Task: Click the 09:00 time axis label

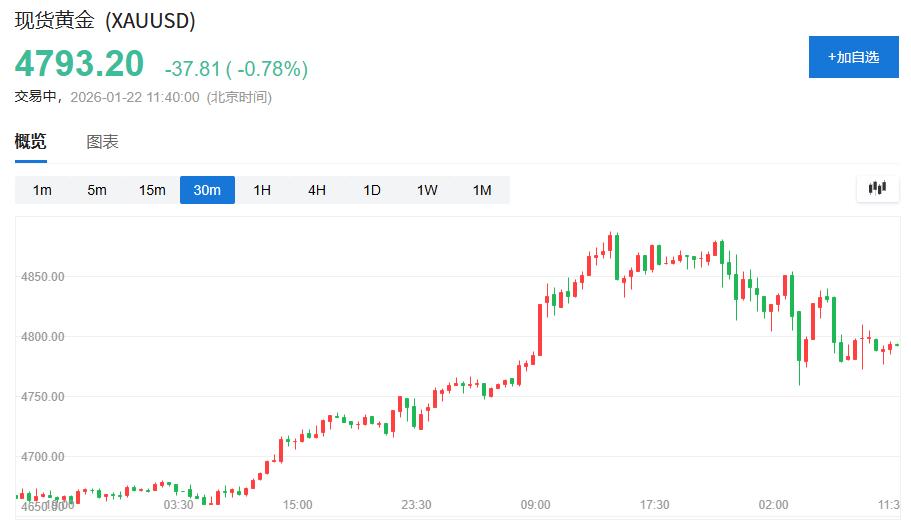Action: pos(535,505)
